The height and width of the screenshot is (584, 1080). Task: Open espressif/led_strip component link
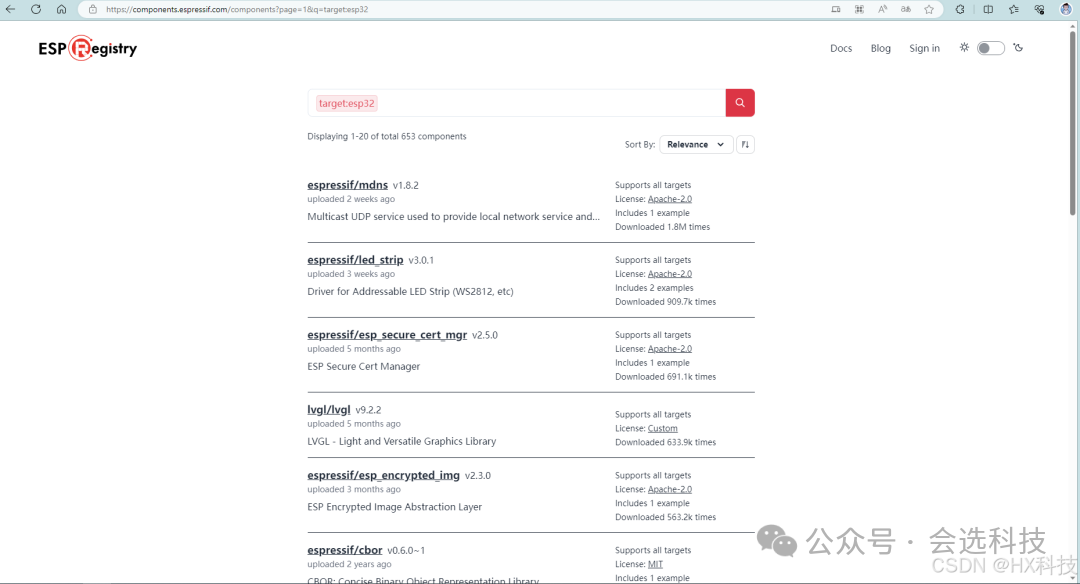[x=355, y=260]
